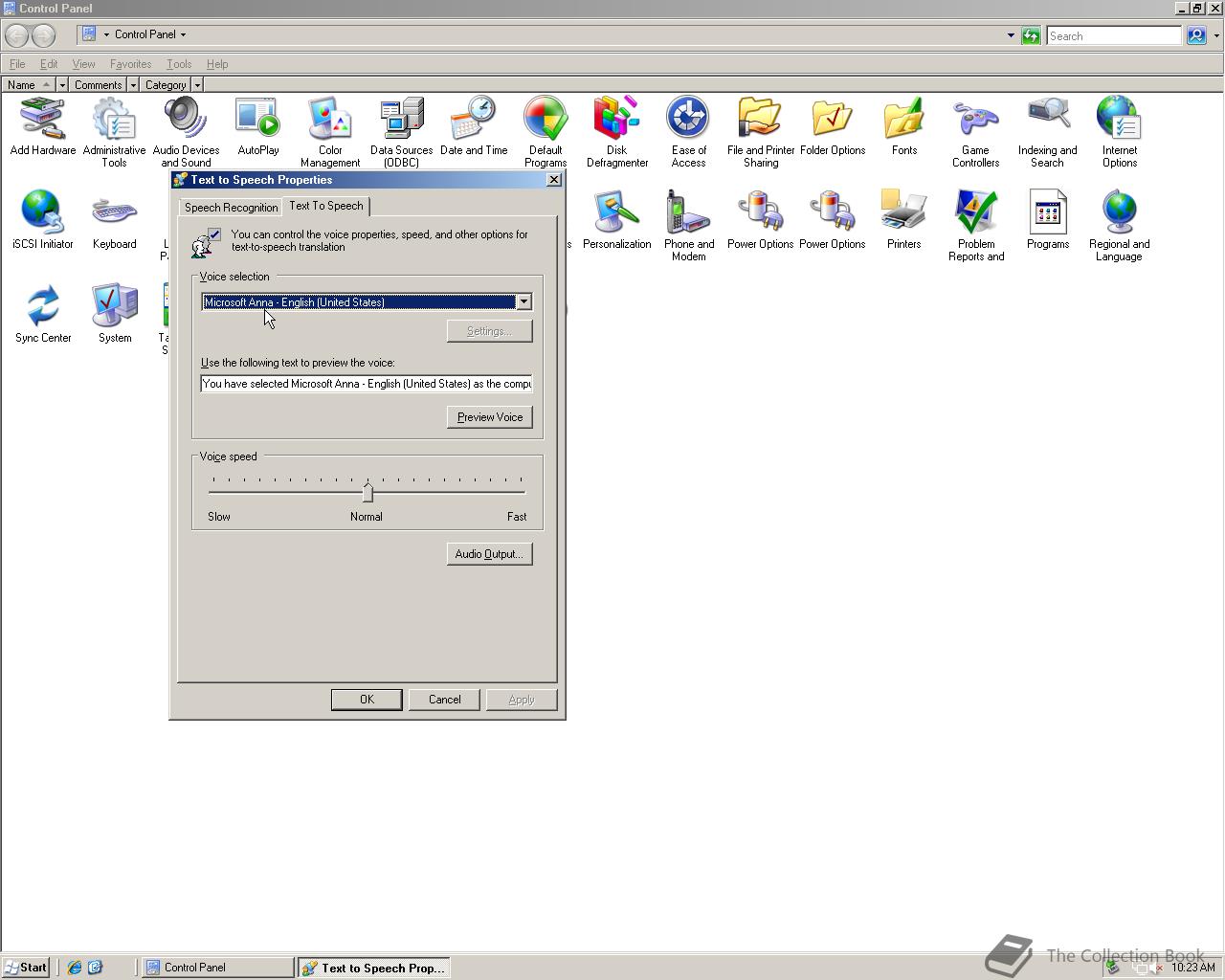Open Personalization icon
The height and width of the screenshot is (980, 1225).
[617, 220]
